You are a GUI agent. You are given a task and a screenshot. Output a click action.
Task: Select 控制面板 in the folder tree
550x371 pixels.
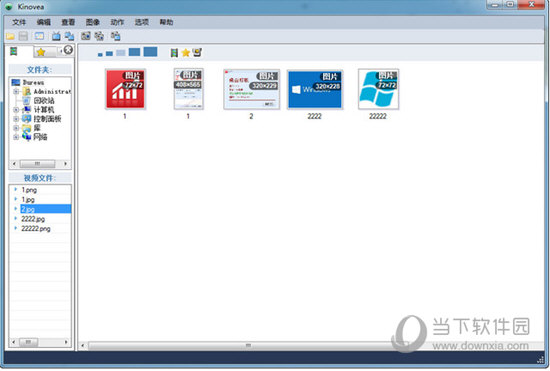[x=47, y=119]
